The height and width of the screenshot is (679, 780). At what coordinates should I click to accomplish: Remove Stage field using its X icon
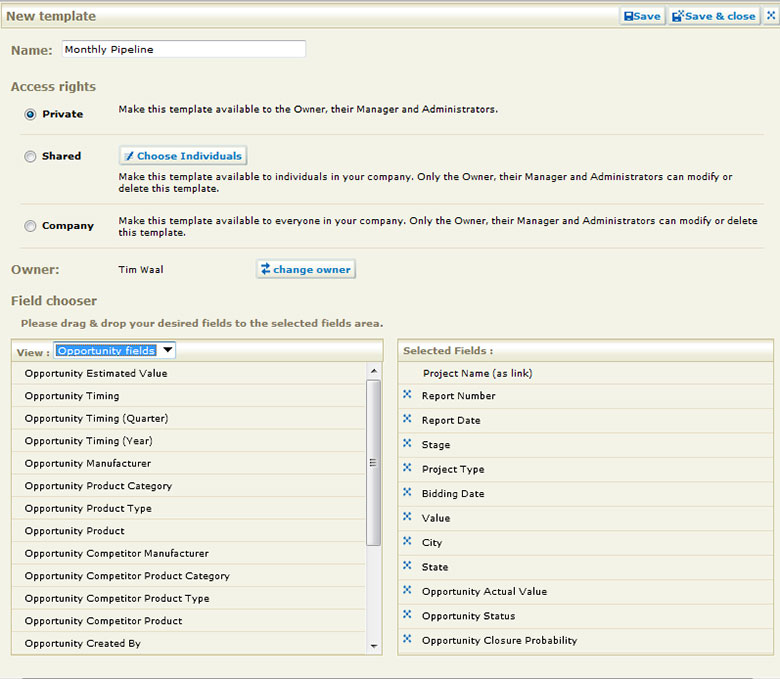[407, 443]
